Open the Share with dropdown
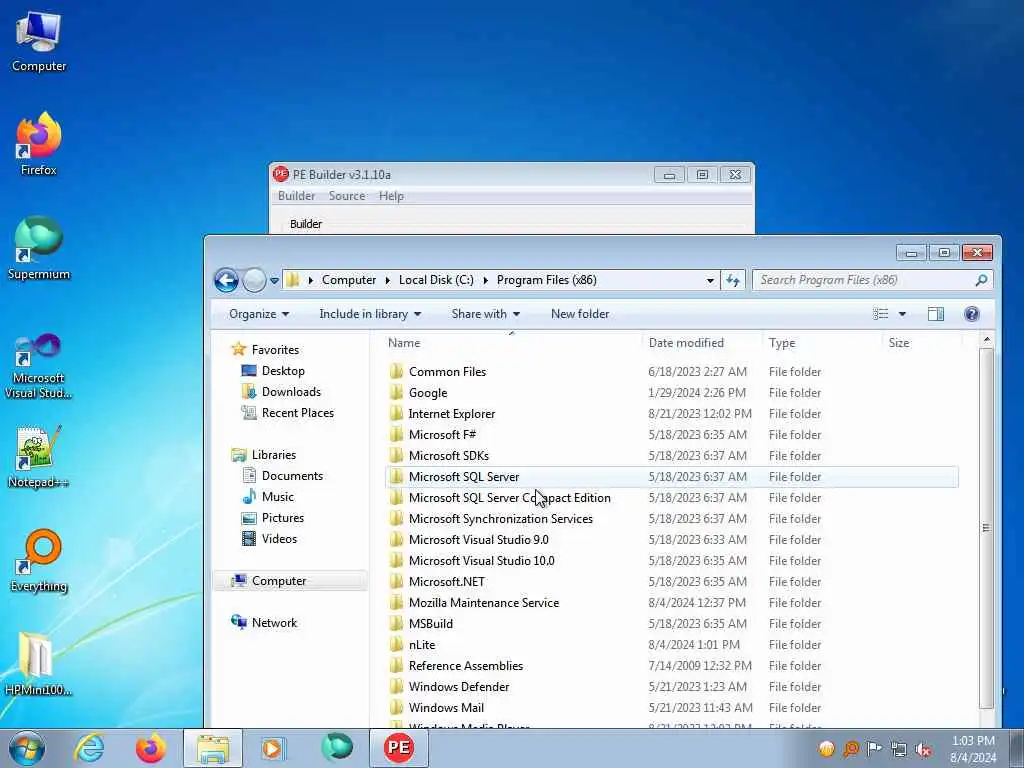This screenshot has width=1024, height=768. (485, 314)
